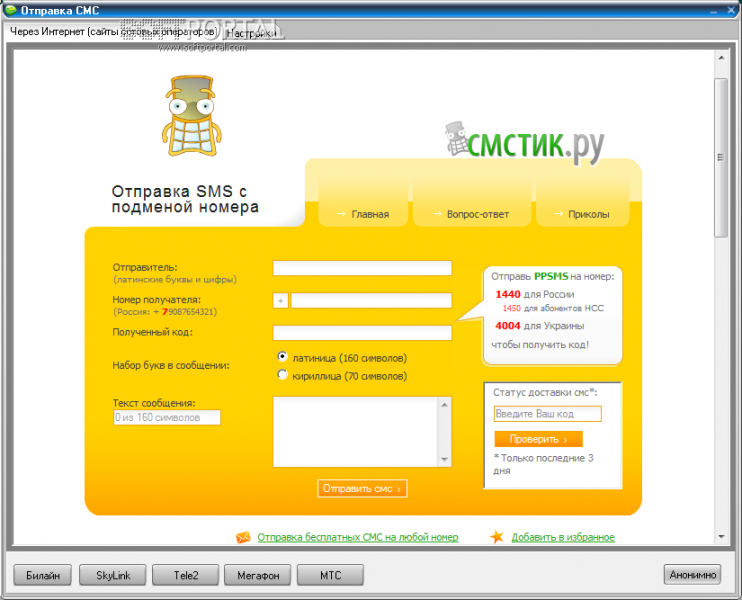742x600 pixels.
Task: Click the star icon beside add to favorites
Action: pyautogui.click(x=497, y=537)
